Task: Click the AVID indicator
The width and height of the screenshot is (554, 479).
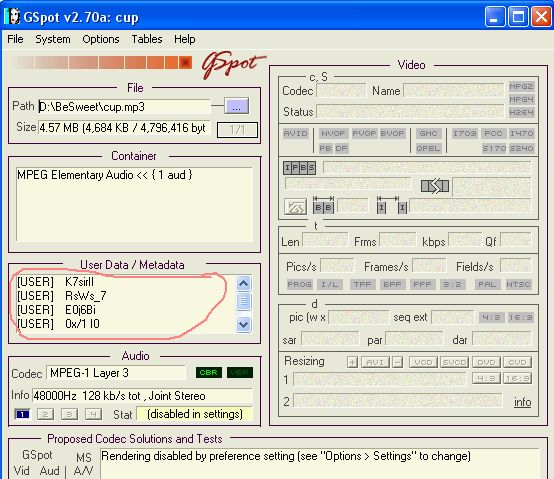Action: click(x=295, y=133)
